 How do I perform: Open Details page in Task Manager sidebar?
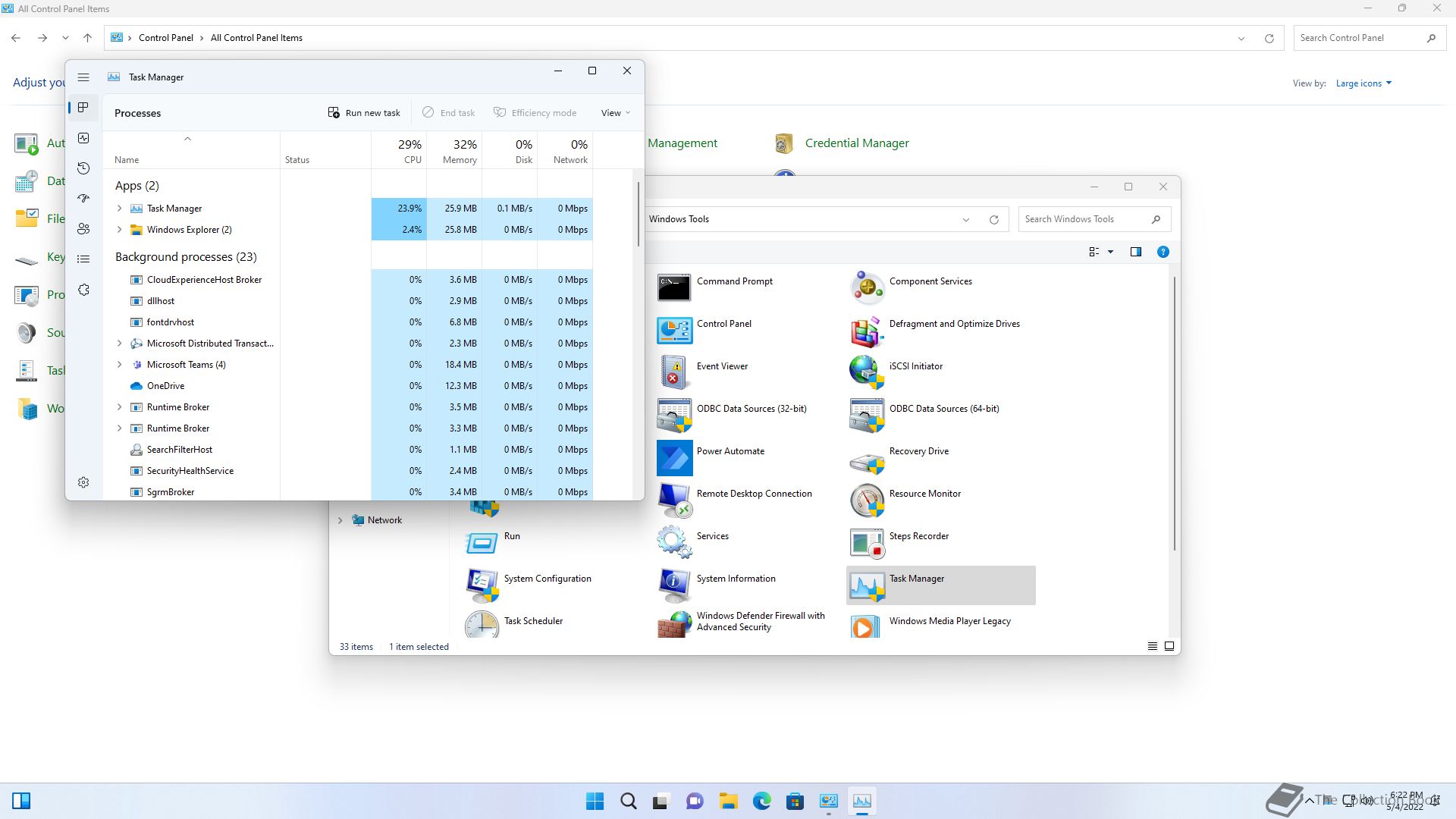[x=83, y=259]
